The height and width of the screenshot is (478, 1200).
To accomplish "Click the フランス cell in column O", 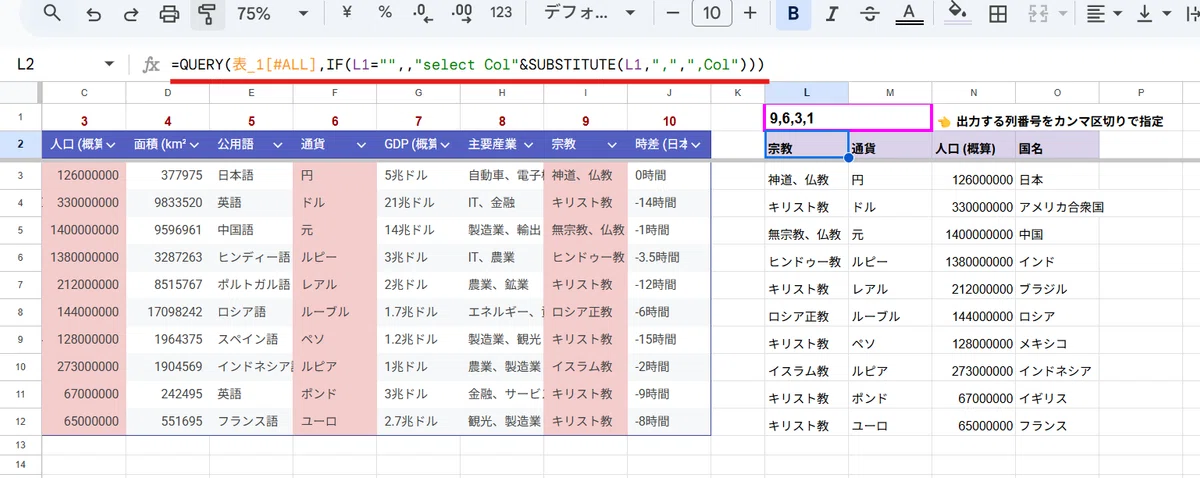I will (1057, 425).
